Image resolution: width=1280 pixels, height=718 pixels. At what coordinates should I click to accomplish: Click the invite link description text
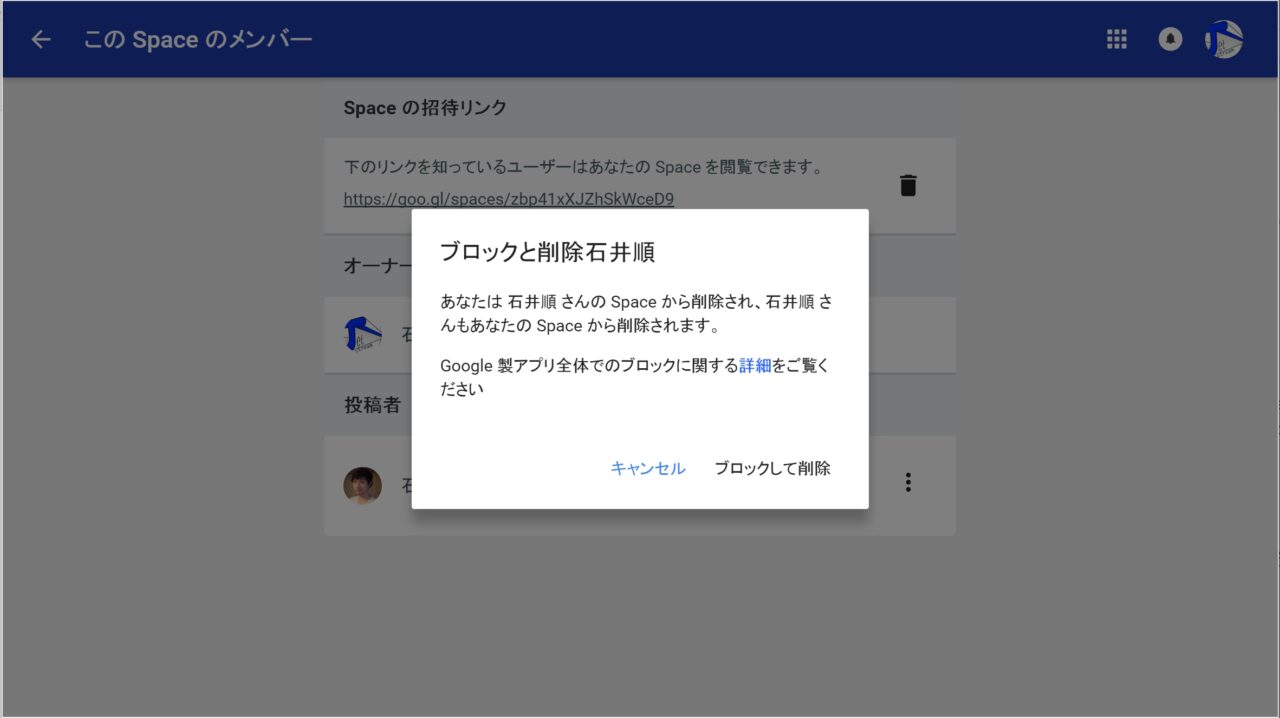[x=582, y=167]
